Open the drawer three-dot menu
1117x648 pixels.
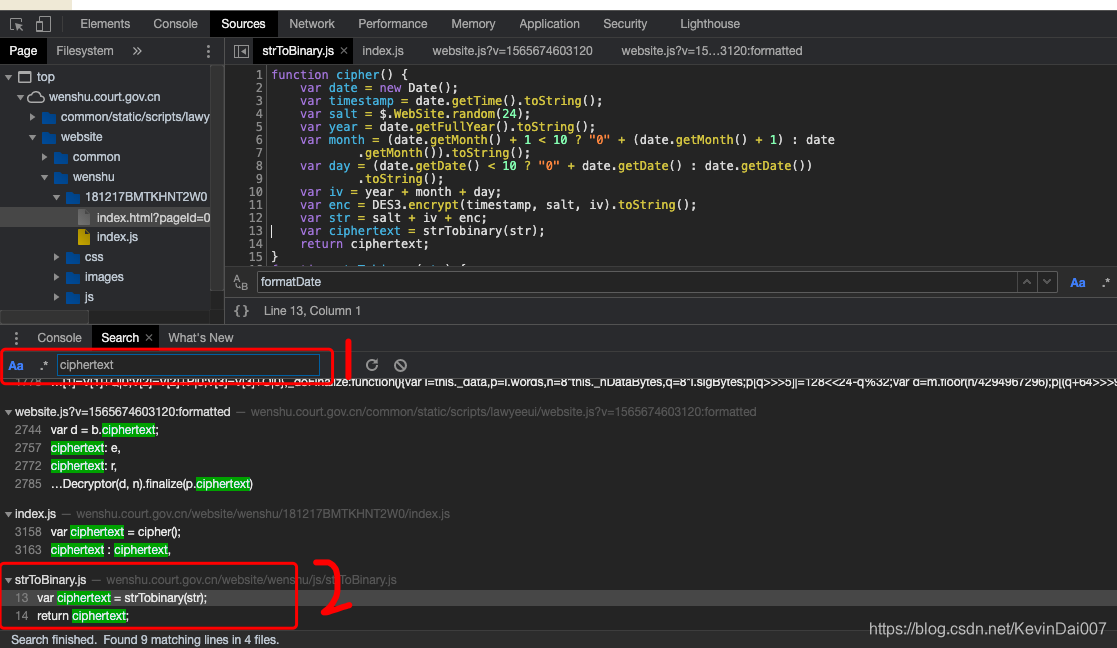[x=16, y=338]
